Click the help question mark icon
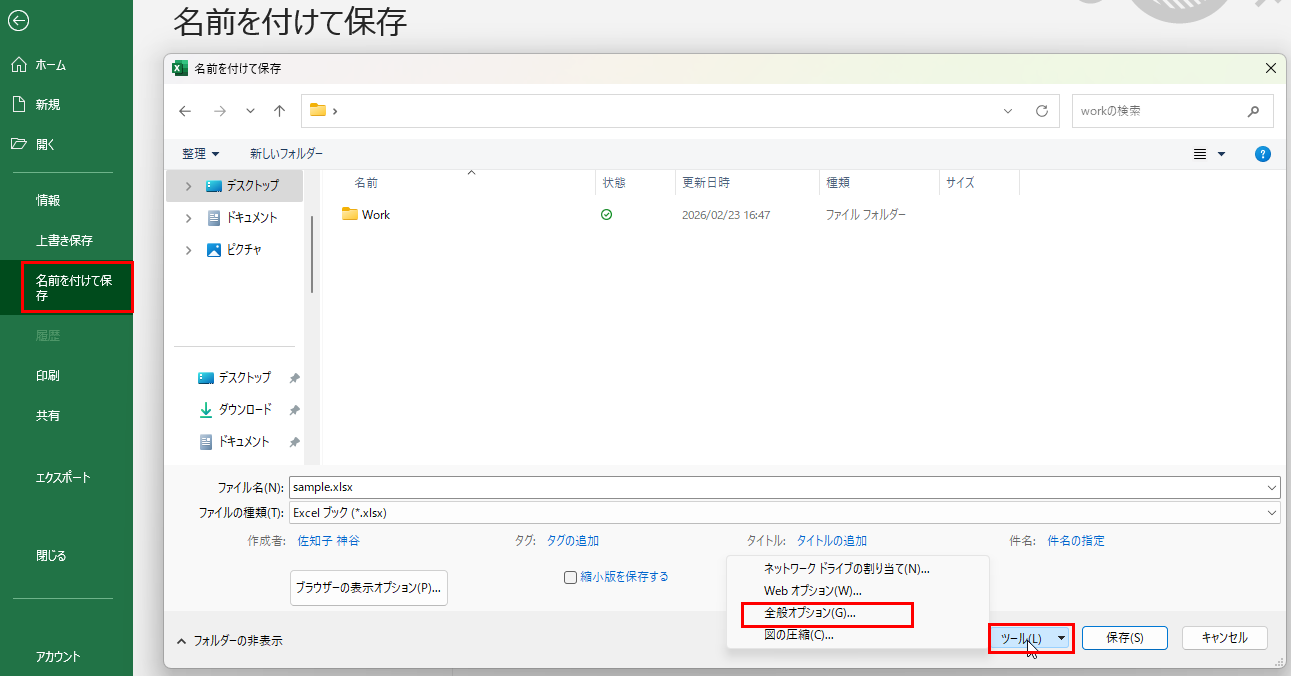 pyautogui.click(x=1262, y=154)
